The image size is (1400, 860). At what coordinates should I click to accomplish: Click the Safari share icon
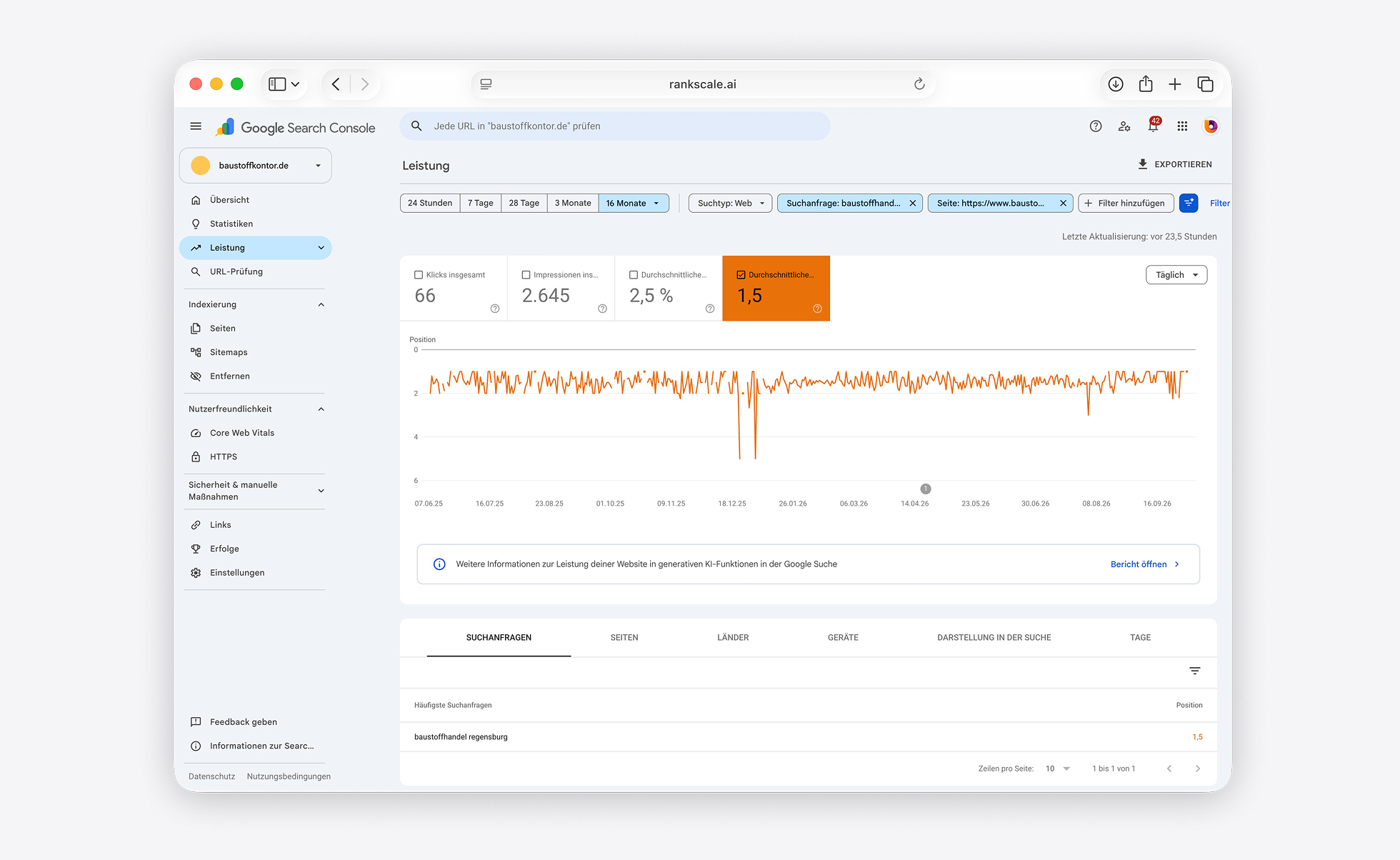point(1146,84)
